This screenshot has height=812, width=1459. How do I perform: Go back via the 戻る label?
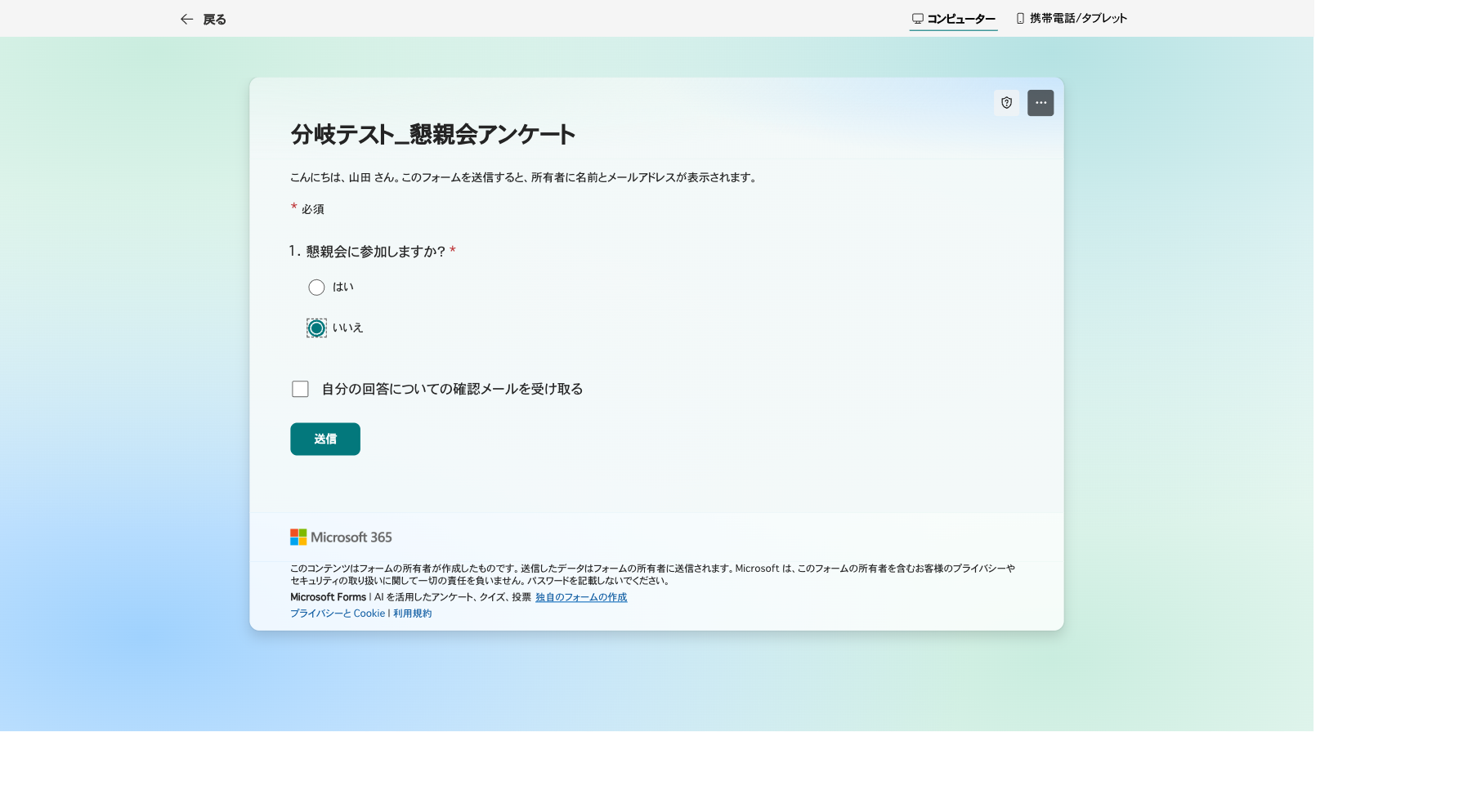(x=214, y=19)
